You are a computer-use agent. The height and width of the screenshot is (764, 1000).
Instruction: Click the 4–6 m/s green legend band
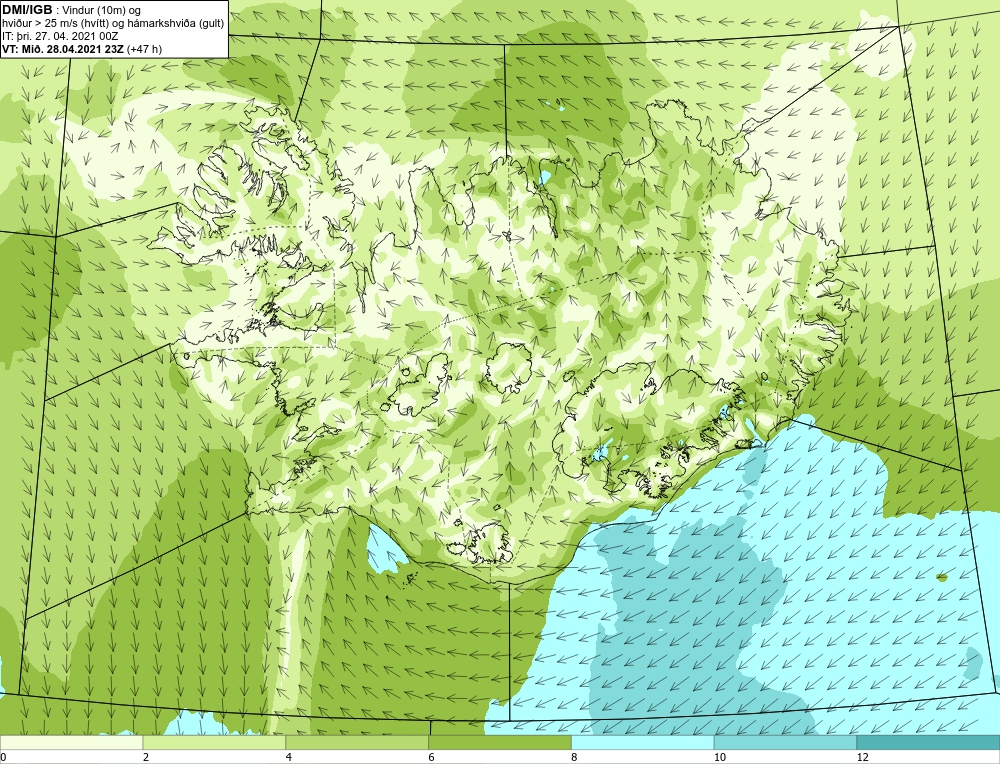tap(357, 743)
